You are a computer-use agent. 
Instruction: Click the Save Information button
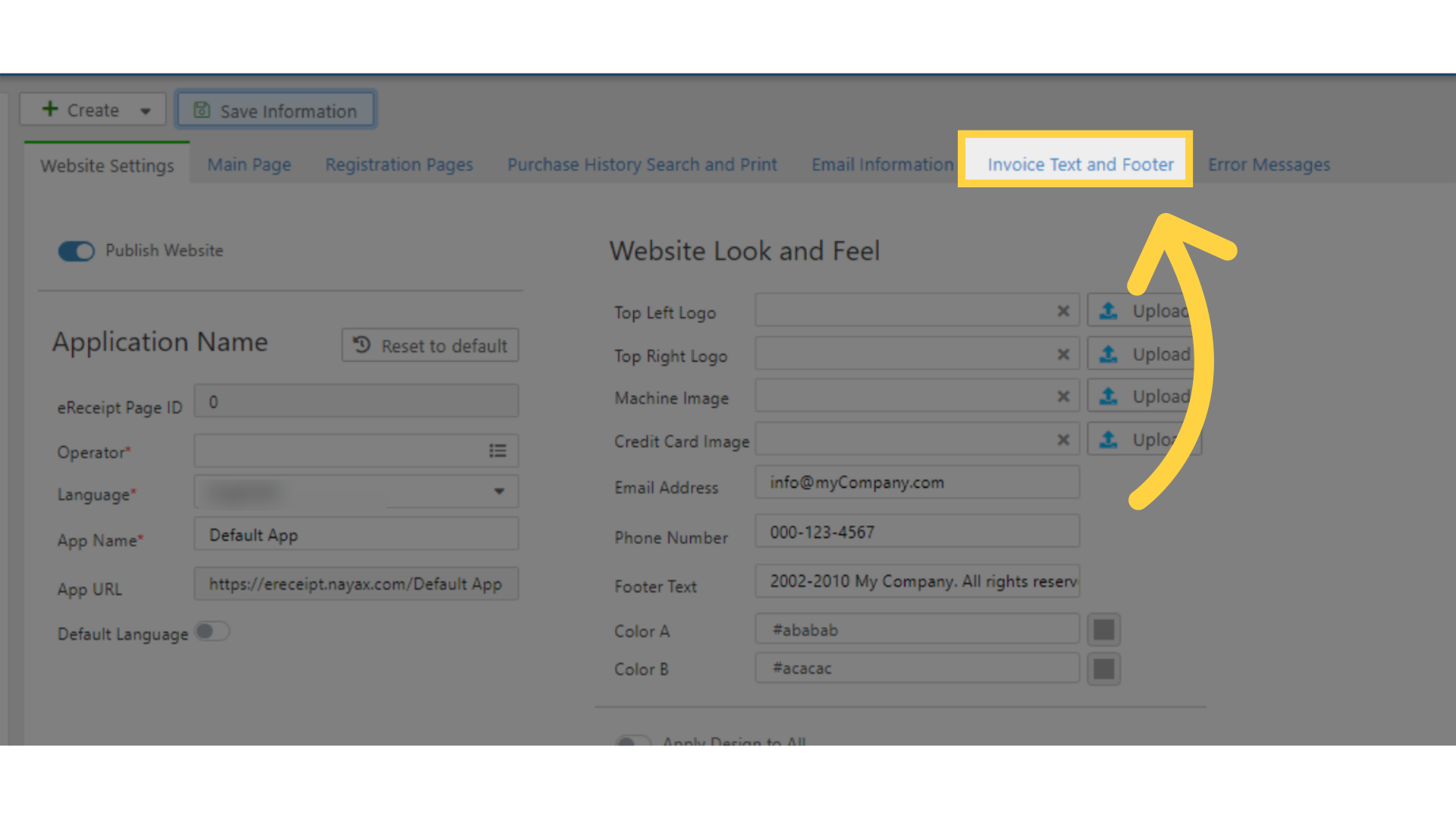pos(276,111)
